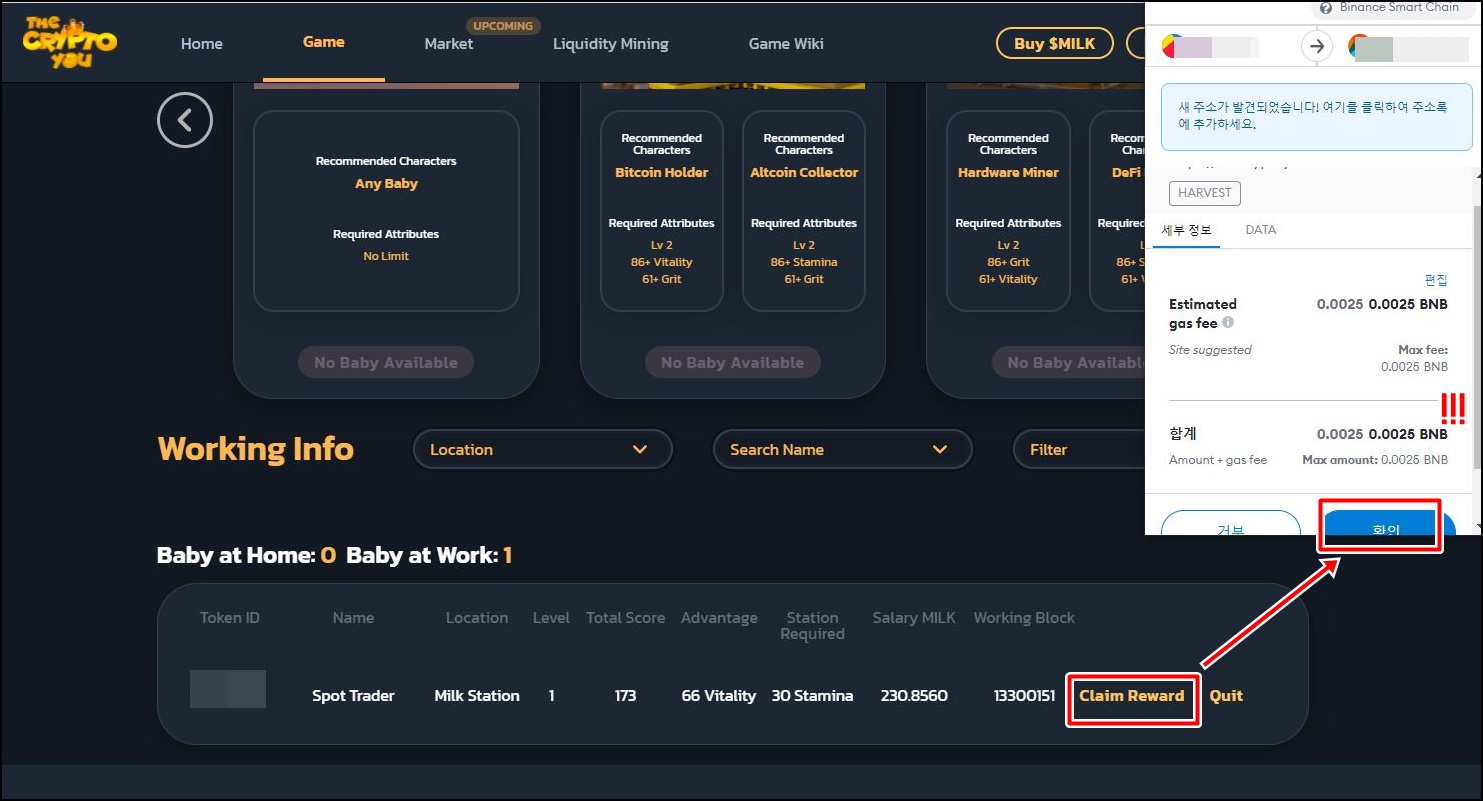Click the UPCOMING badge above Market

[x=504, y=26]
